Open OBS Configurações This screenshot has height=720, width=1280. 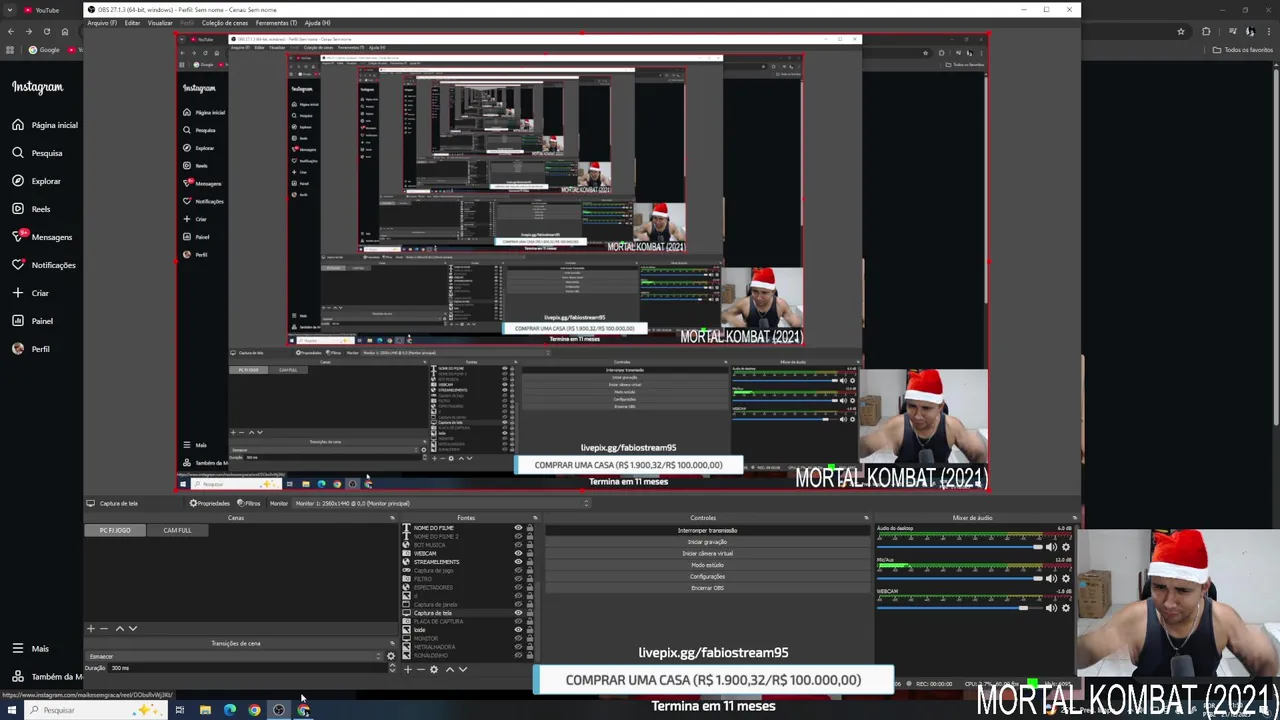pyautogui.click(x=707, y=576)
